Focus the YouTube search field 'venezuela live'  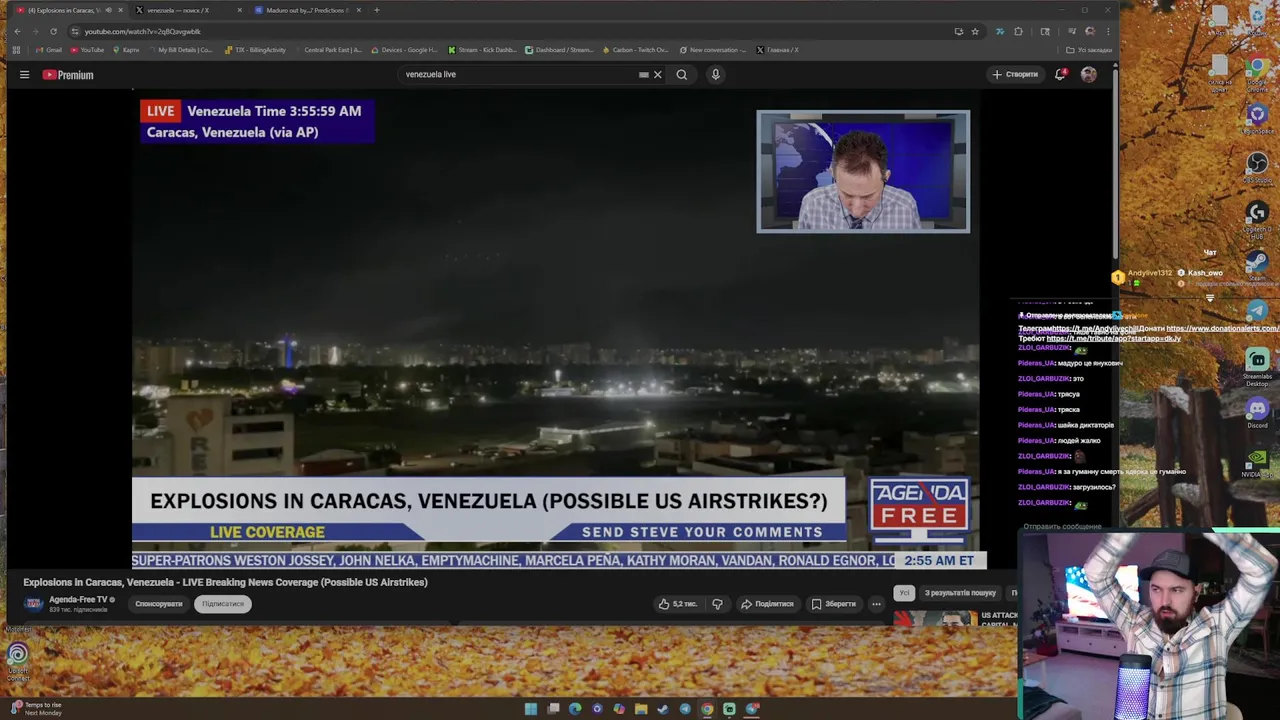pos(520,74)
